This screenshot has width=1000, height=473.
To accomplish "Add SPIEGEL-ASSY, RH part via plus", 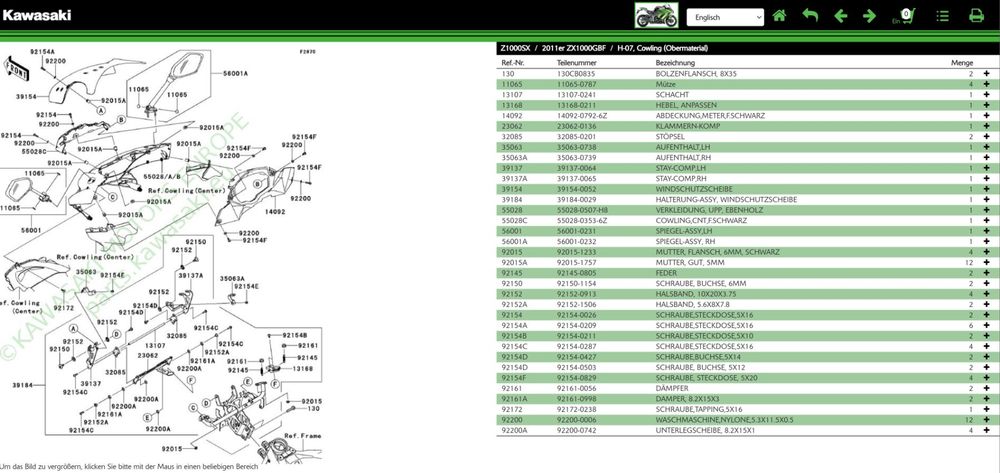I will coord(987,242).
